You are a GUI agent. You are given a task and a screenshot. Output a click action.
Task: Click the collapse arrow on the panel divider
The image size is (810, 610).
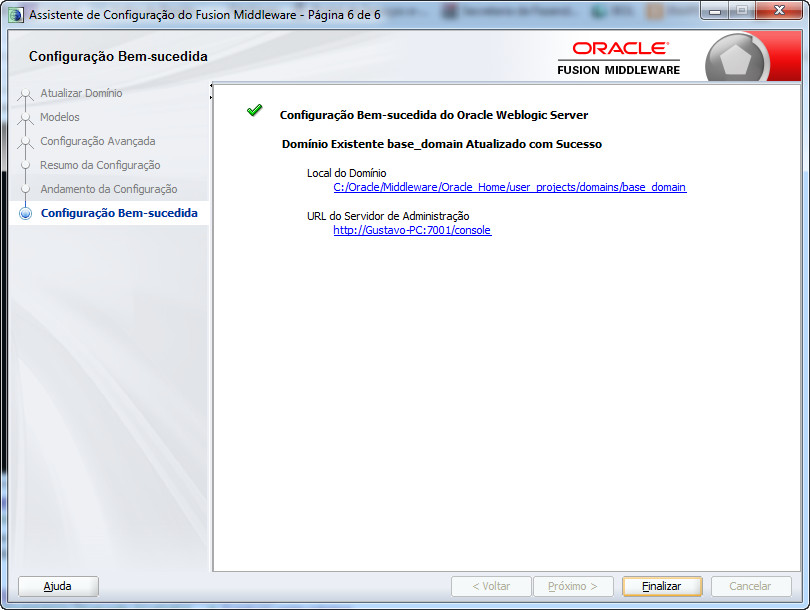[211, 86]
